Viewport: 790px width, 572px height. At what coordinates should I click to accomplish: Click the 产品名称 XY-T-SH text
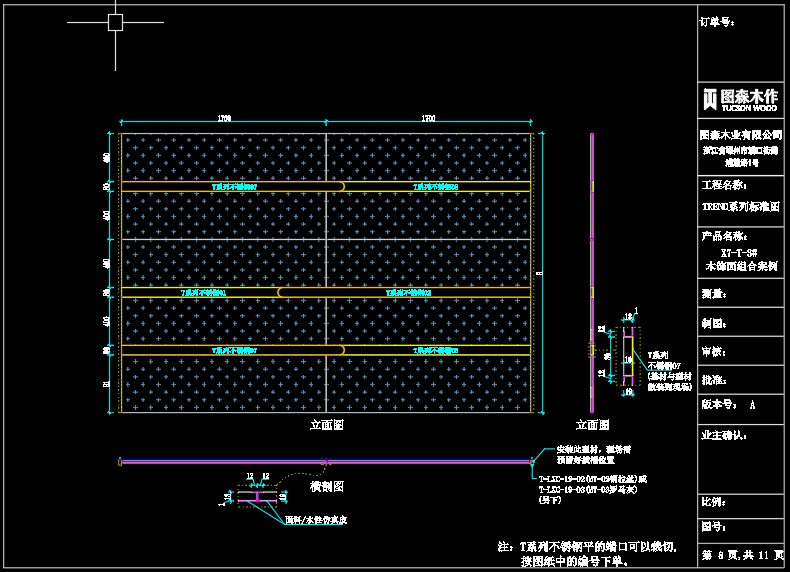click(740, 253)
